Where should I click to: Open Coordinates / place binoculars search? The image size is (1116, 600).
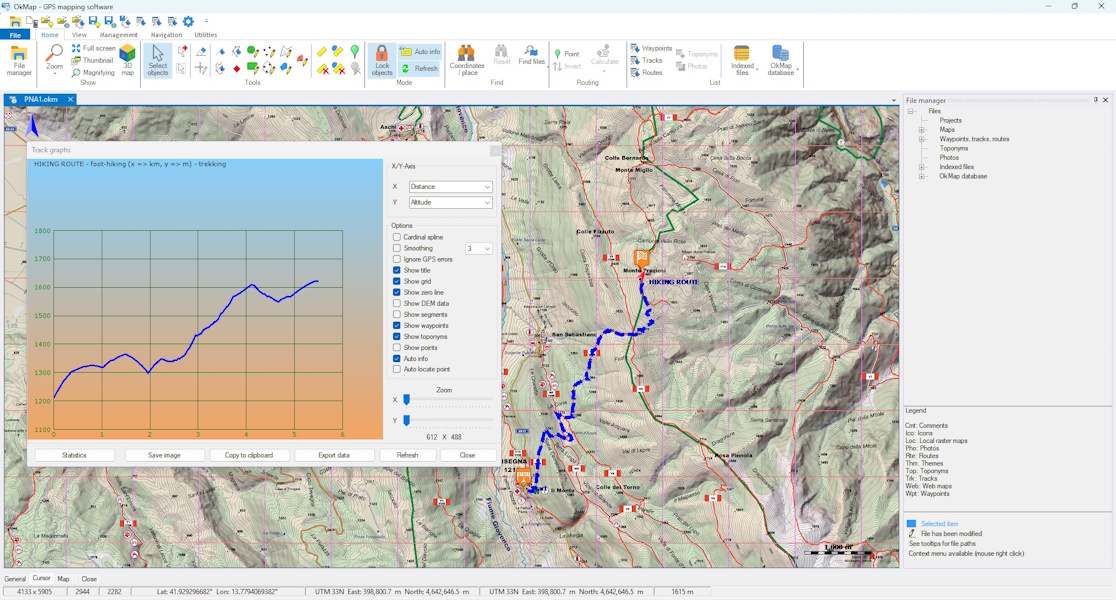466,60
